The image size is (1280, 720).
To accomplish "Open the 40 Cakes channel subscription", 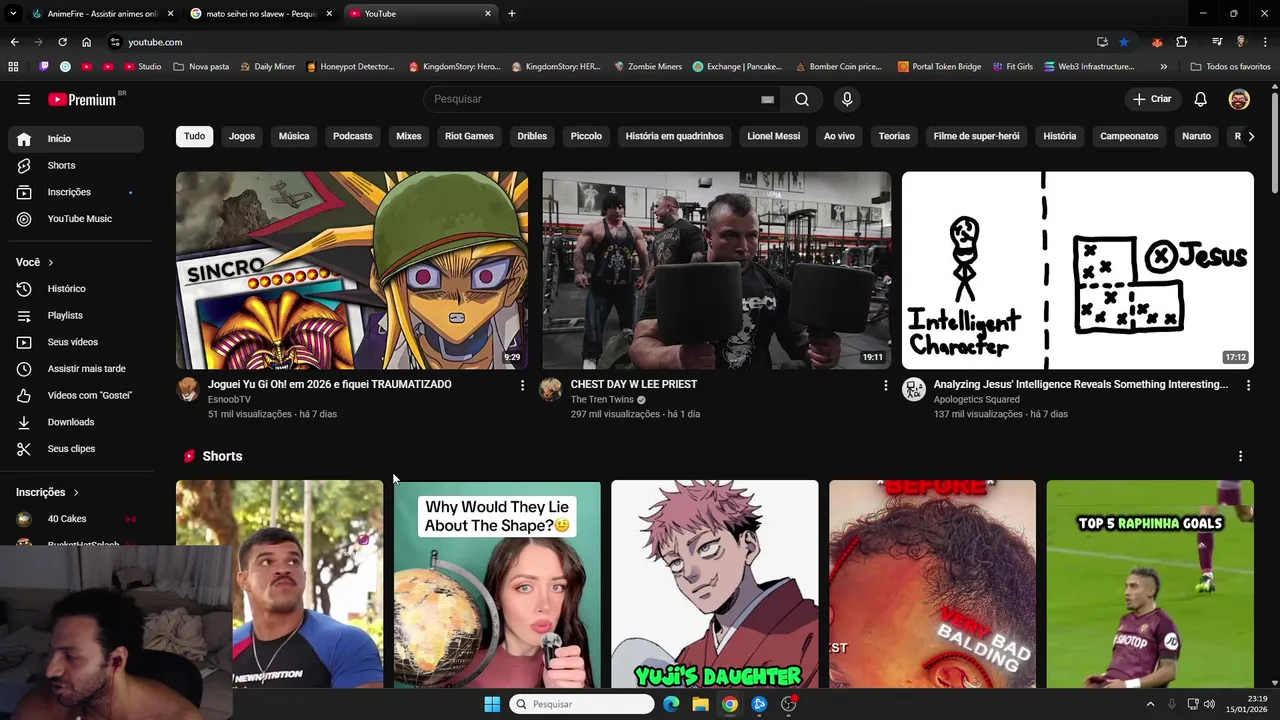I will pyautogui.click(x=76, y=519).
